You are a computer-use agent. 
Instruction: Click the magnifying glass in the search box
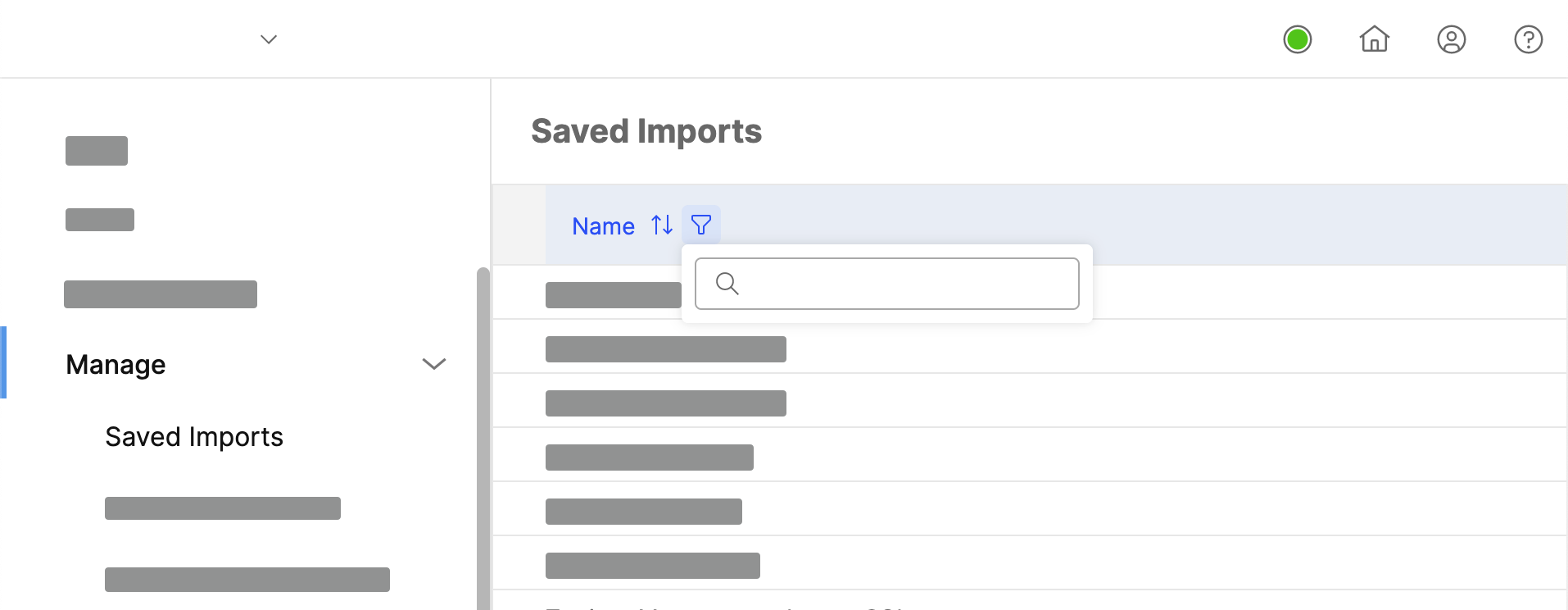(x=727, y=284)
